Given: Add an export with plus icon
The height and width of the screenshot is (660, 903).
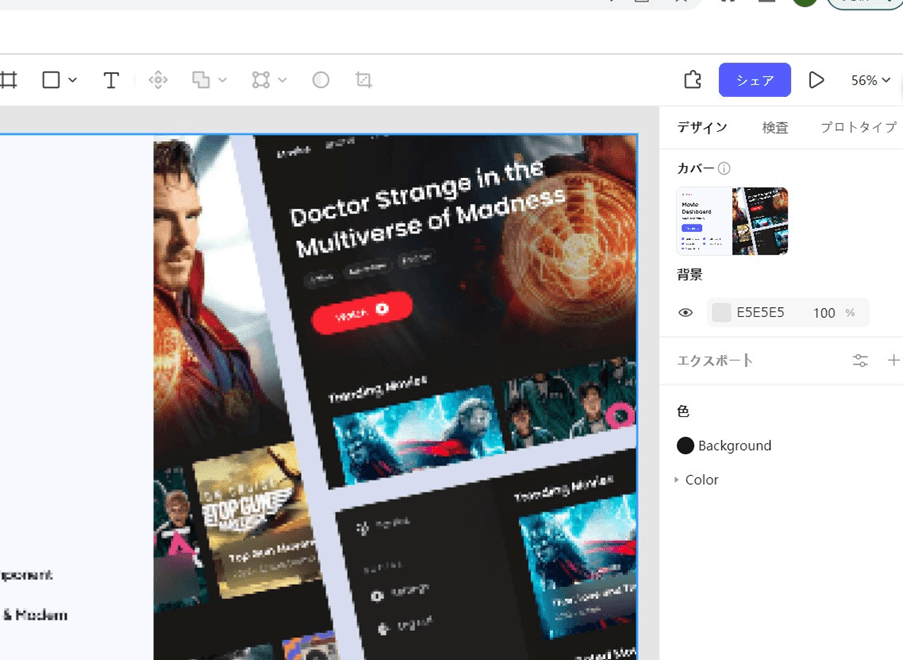Looking at the screenshot, I should tap(893, 361).
